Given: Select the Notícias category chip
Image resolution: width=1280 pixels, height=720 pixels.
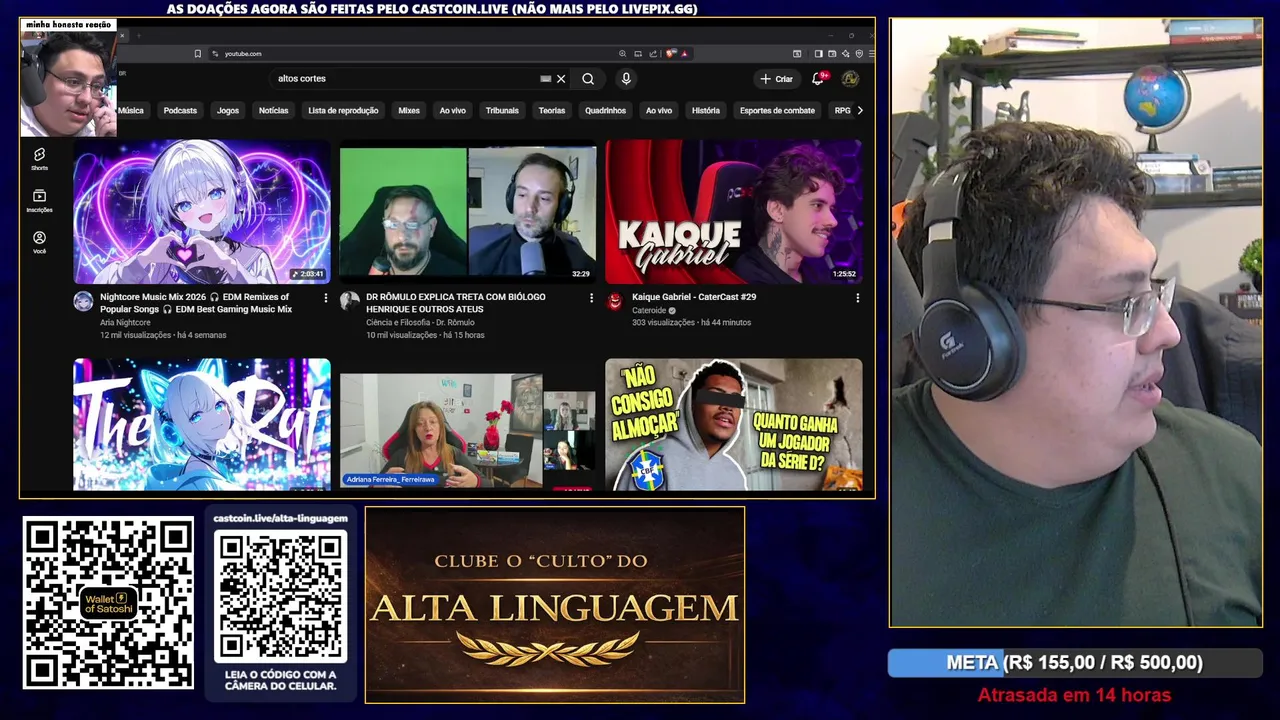Looking at the screenshot, I should tap(273, 111).
